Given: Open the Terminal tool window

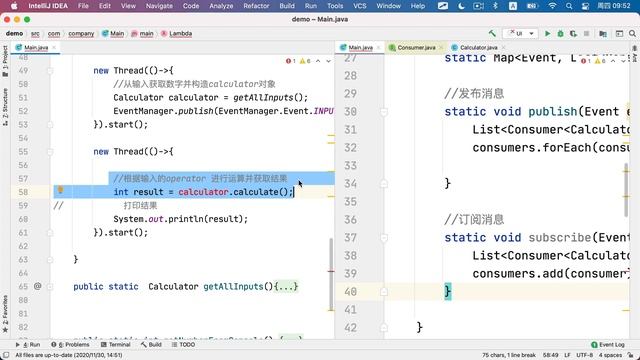Looking at the screenshot, I should (x=115, y=344).
